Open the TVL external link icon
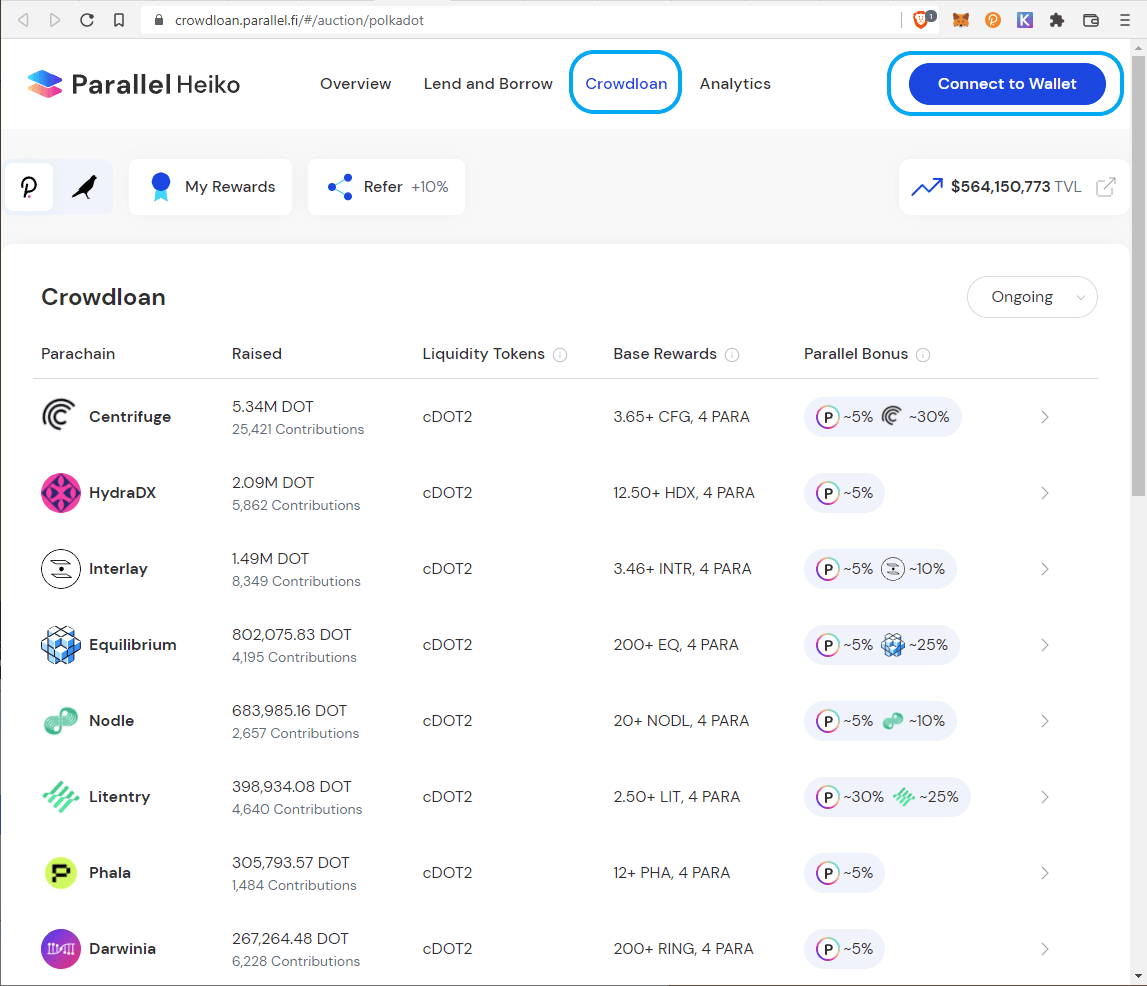1147x986 pixels. 1105,187
